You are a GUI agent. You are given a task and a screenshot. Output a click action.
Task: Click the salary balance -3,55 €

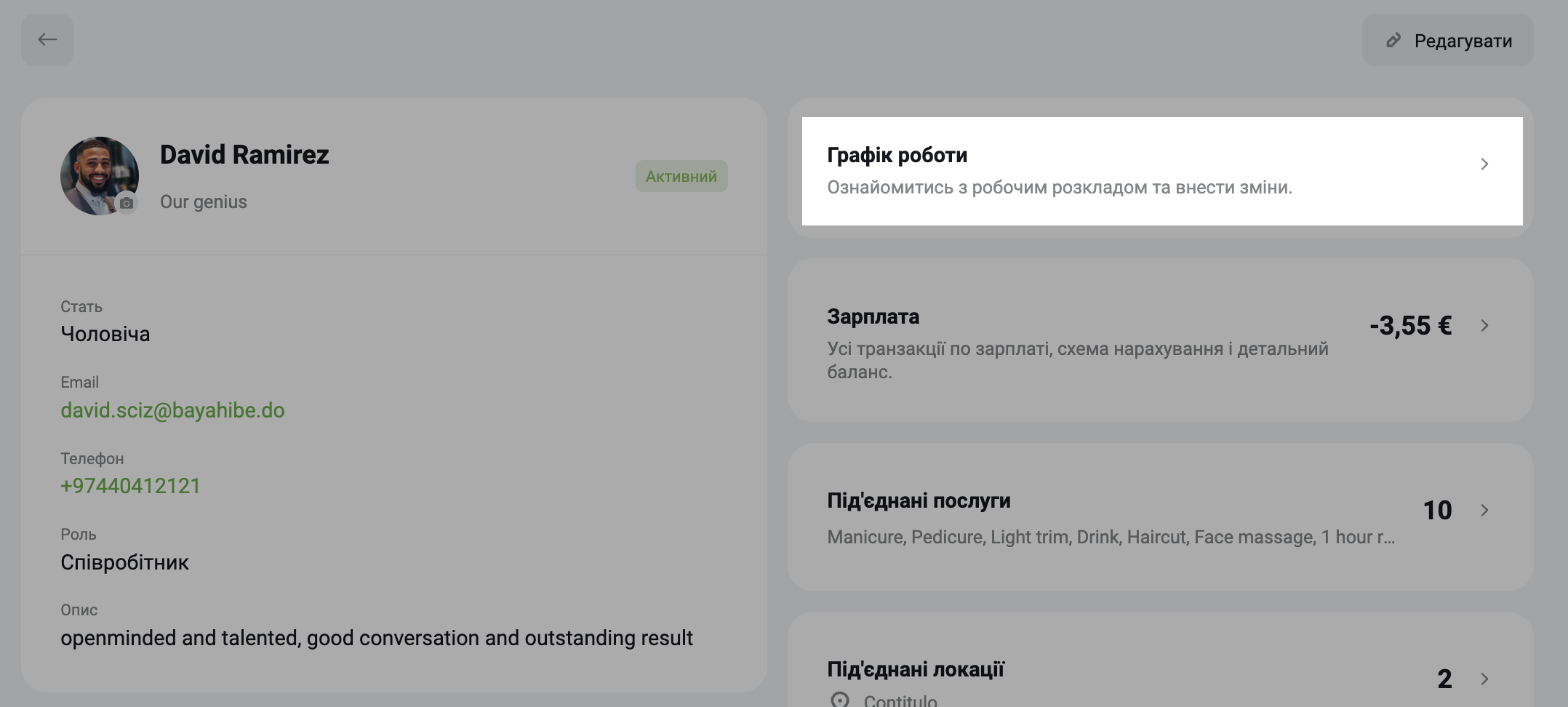point(1411,326)
